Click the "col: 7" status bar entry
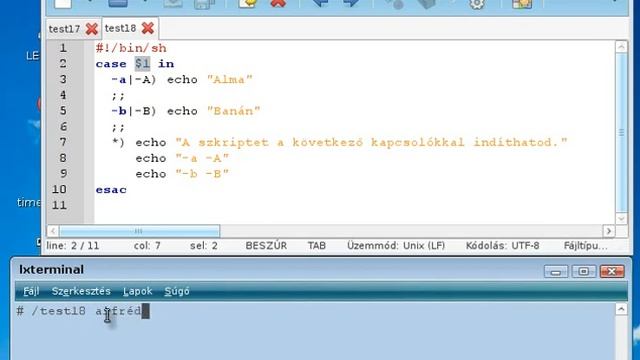640x360 pixels. [147, 246]
